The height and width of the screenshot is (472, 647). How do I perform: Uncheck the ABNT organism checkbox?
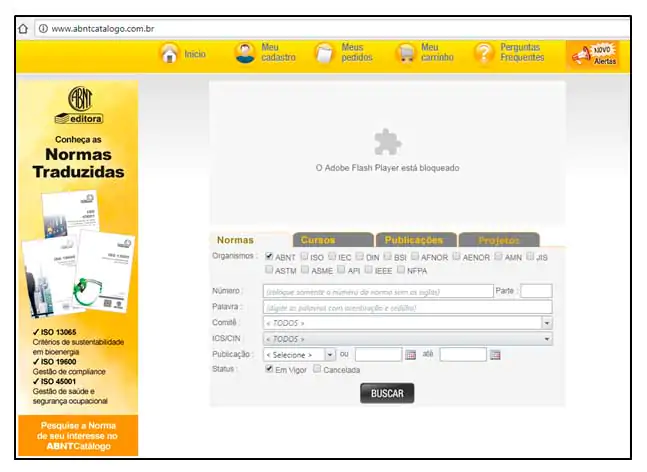(269, 256)
